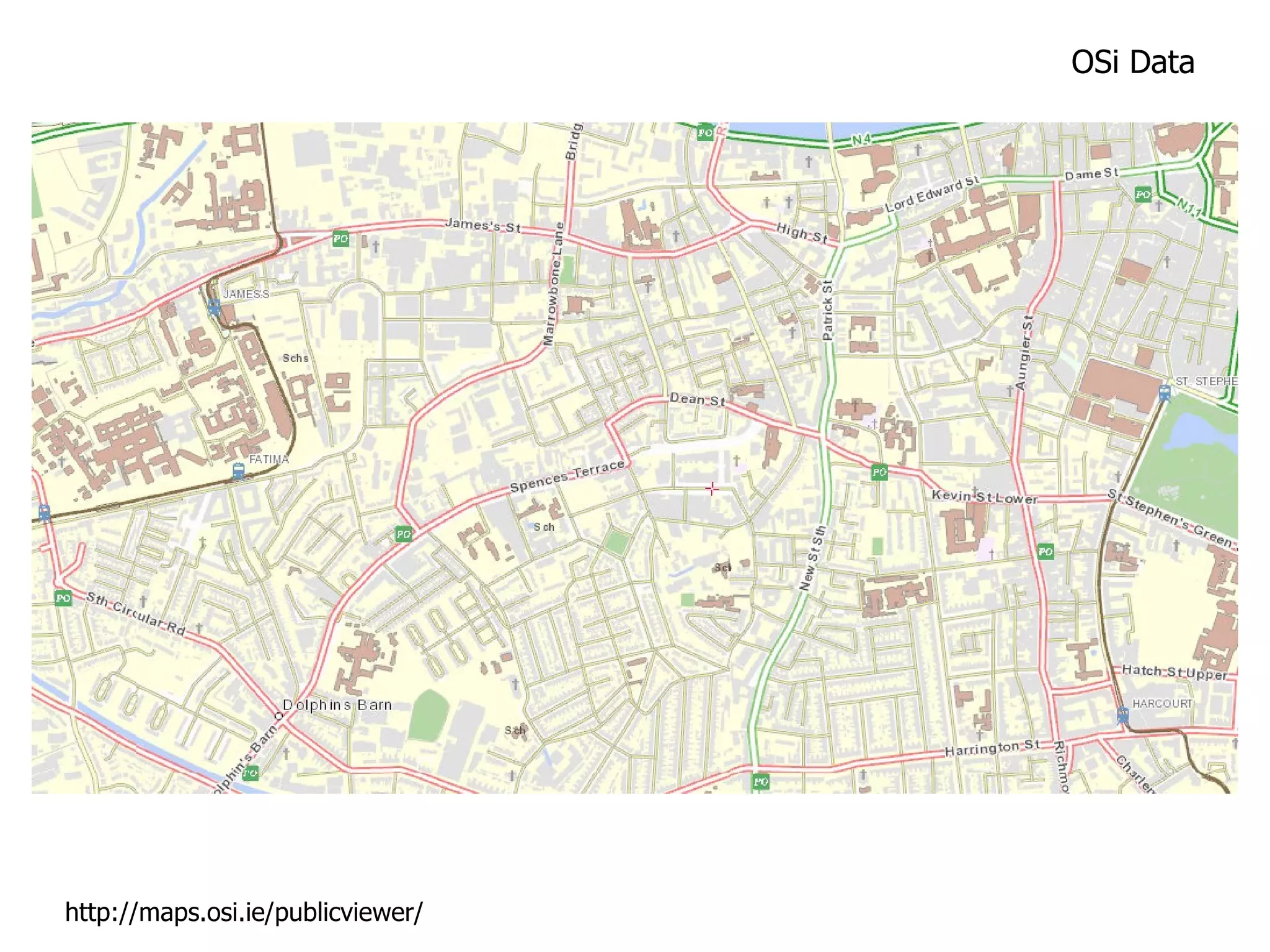
Task: Click the HARCOURT tram stop icon
Action: (x=1122, y=715)
